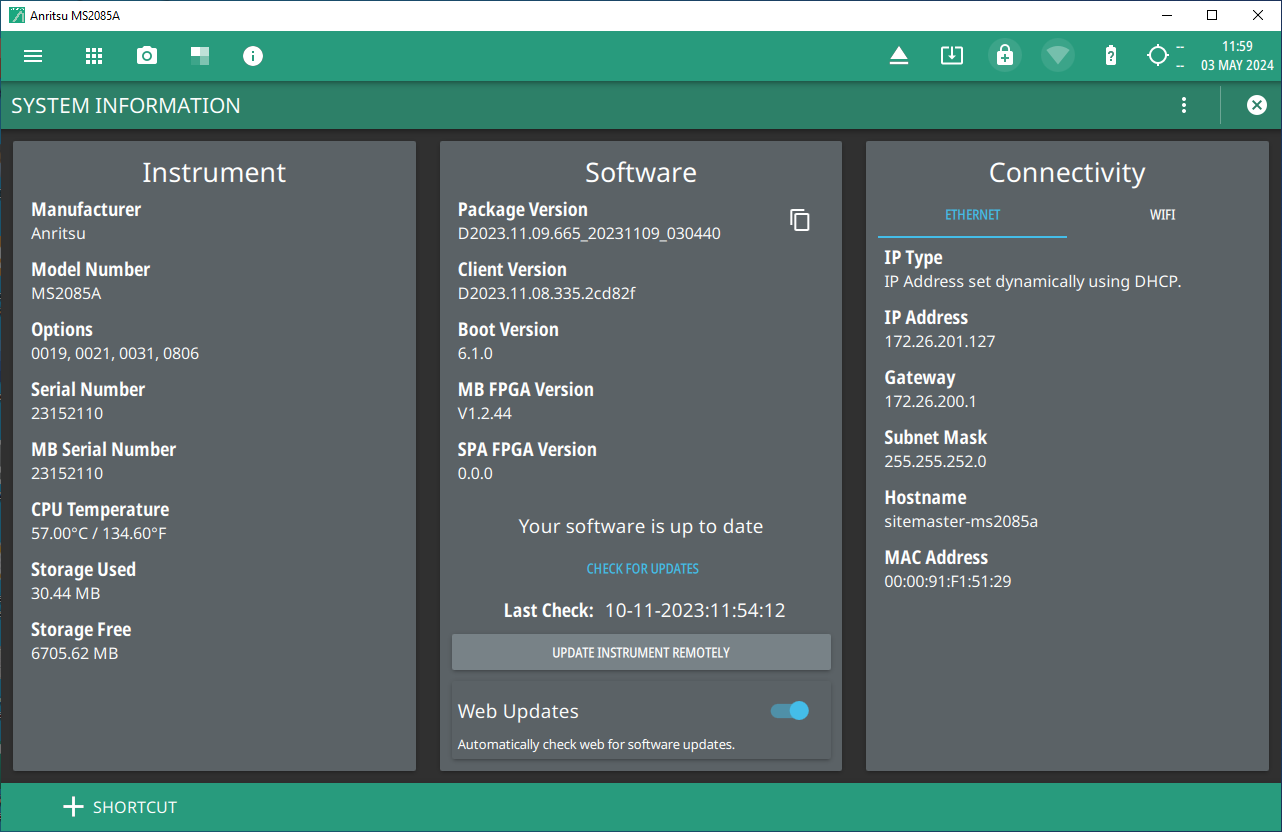Click the lock icon in toolbar
The height and width of the screenshot is (832, 1282).
point(1005,56)
